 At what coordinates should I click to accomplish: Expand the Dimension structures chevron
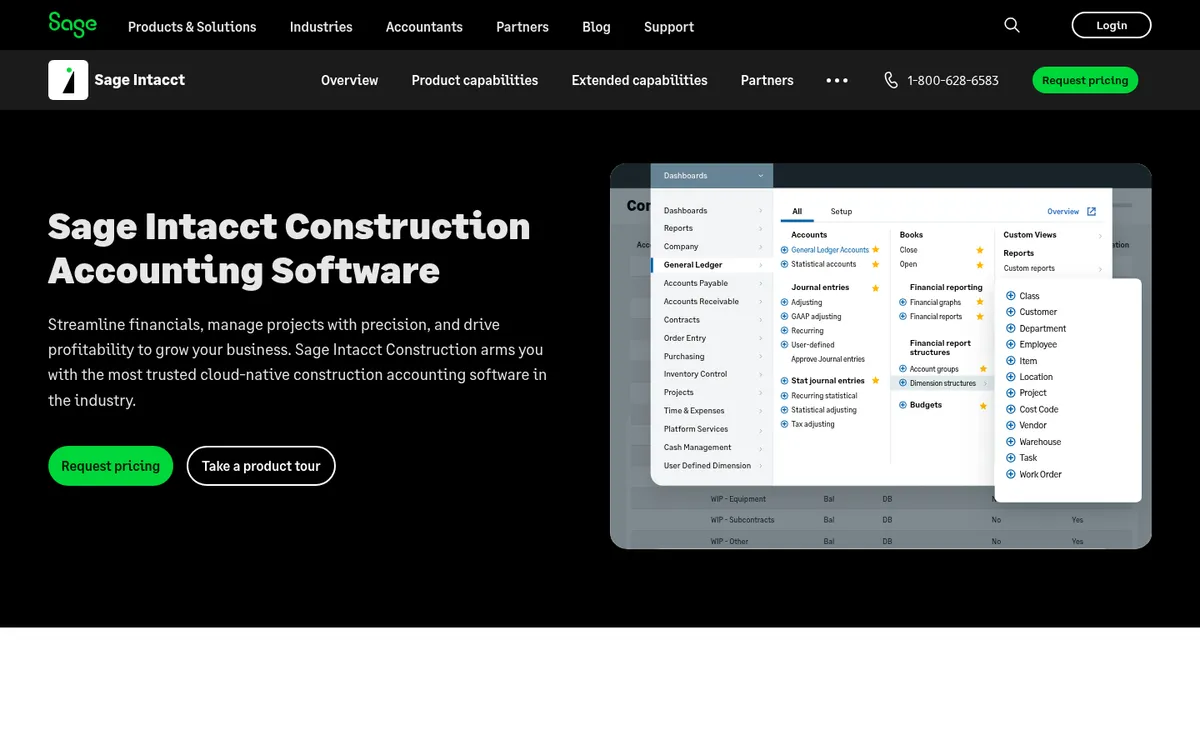(x=984, y=383)
